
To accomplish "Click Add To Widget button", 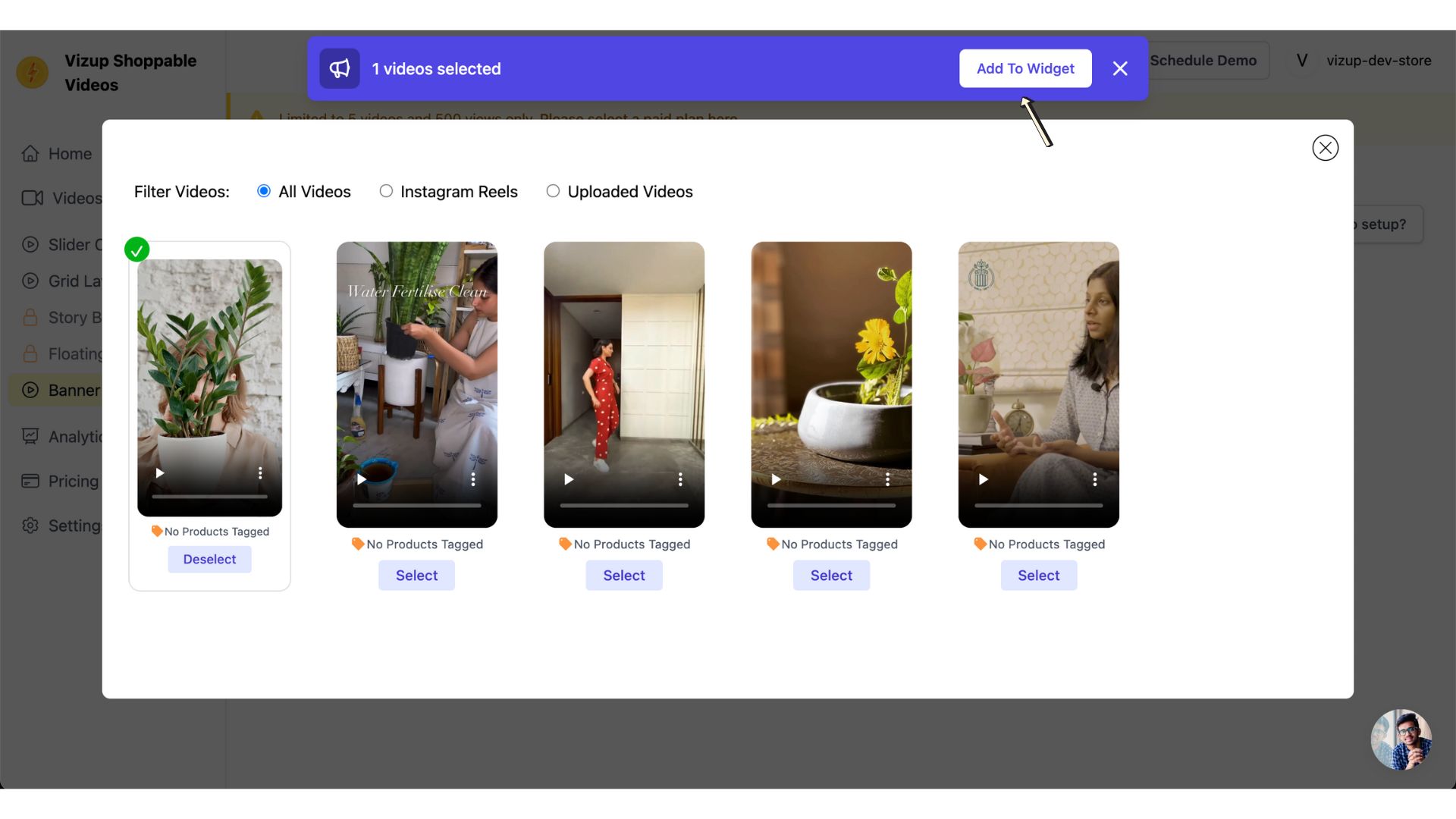I will 1025,68.
